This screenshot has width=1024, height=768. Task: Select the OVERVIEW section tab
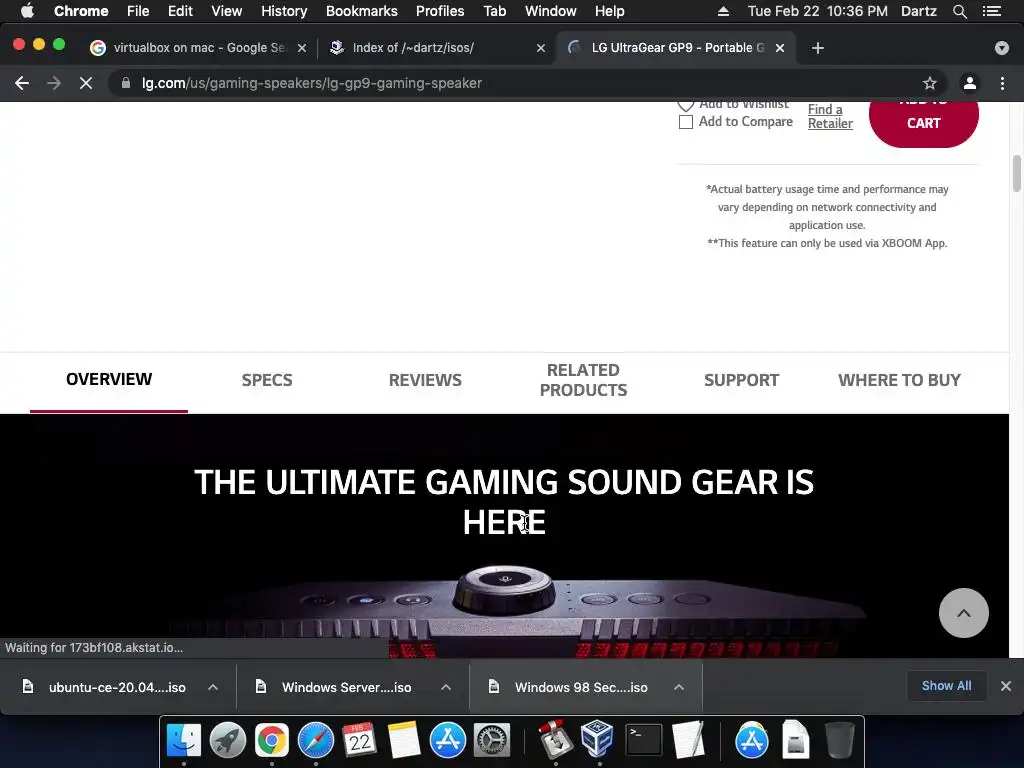tap(109, 379)
